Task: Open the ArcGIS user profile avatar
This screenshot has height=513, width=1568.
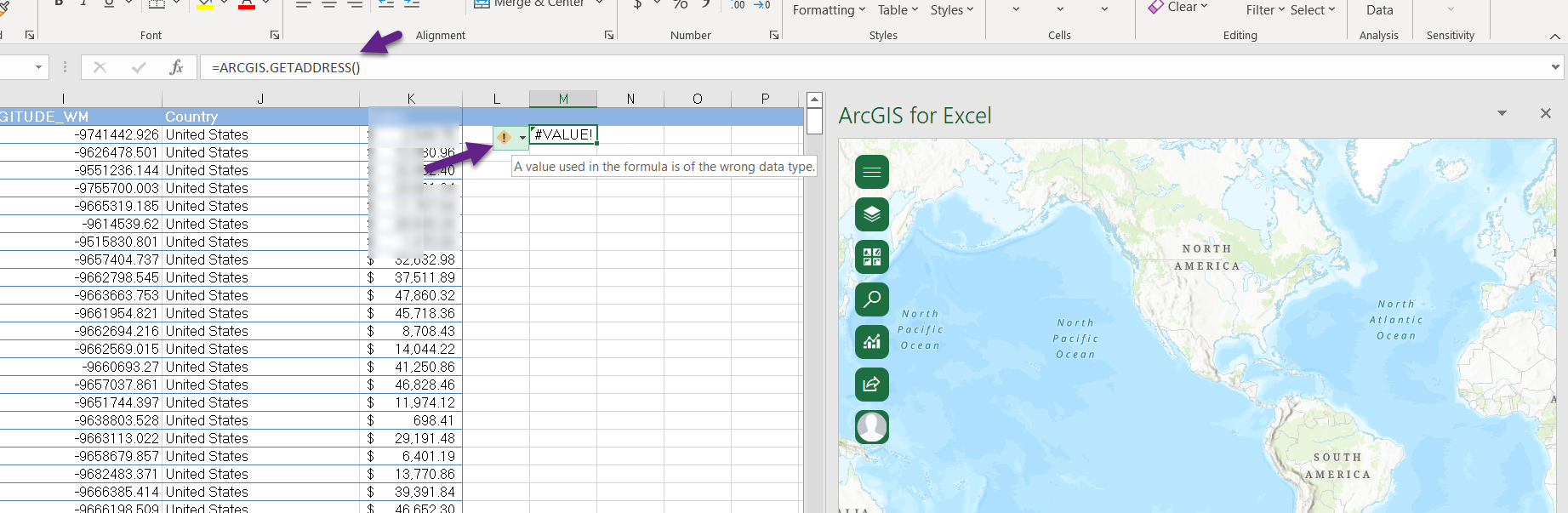Action: click(x=871, y=426)
